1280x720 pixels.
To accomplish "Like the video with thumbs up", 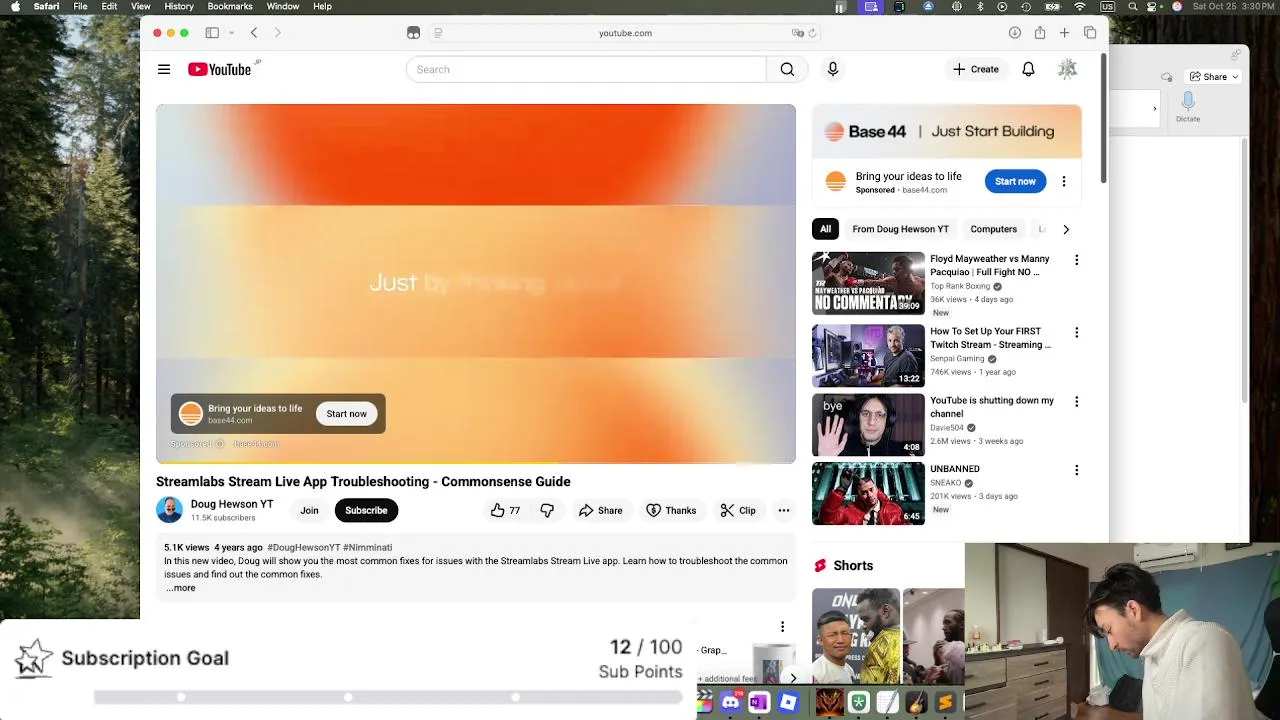I will [x=505, y=510].
